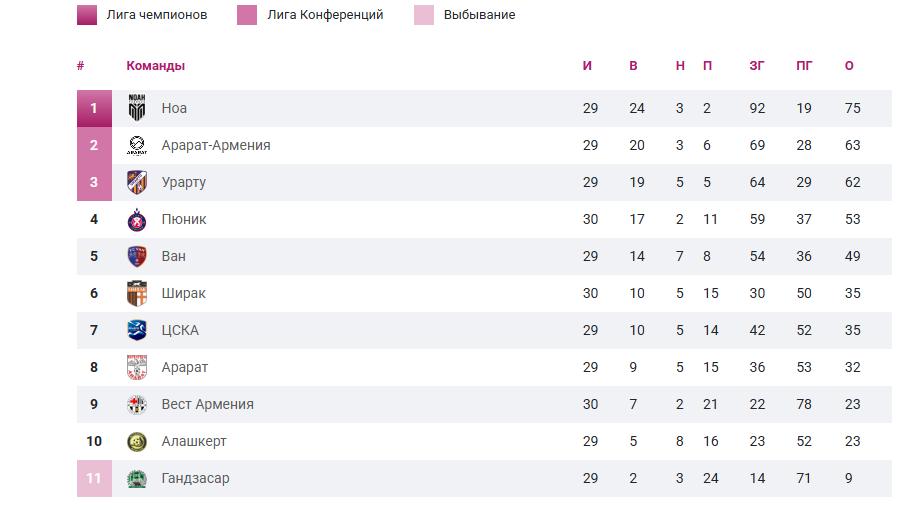Image resolution: width=912 pixels, height=513 pixels.
Task: Click the Лига Конференций legend swatch
Action: [247, 15]
